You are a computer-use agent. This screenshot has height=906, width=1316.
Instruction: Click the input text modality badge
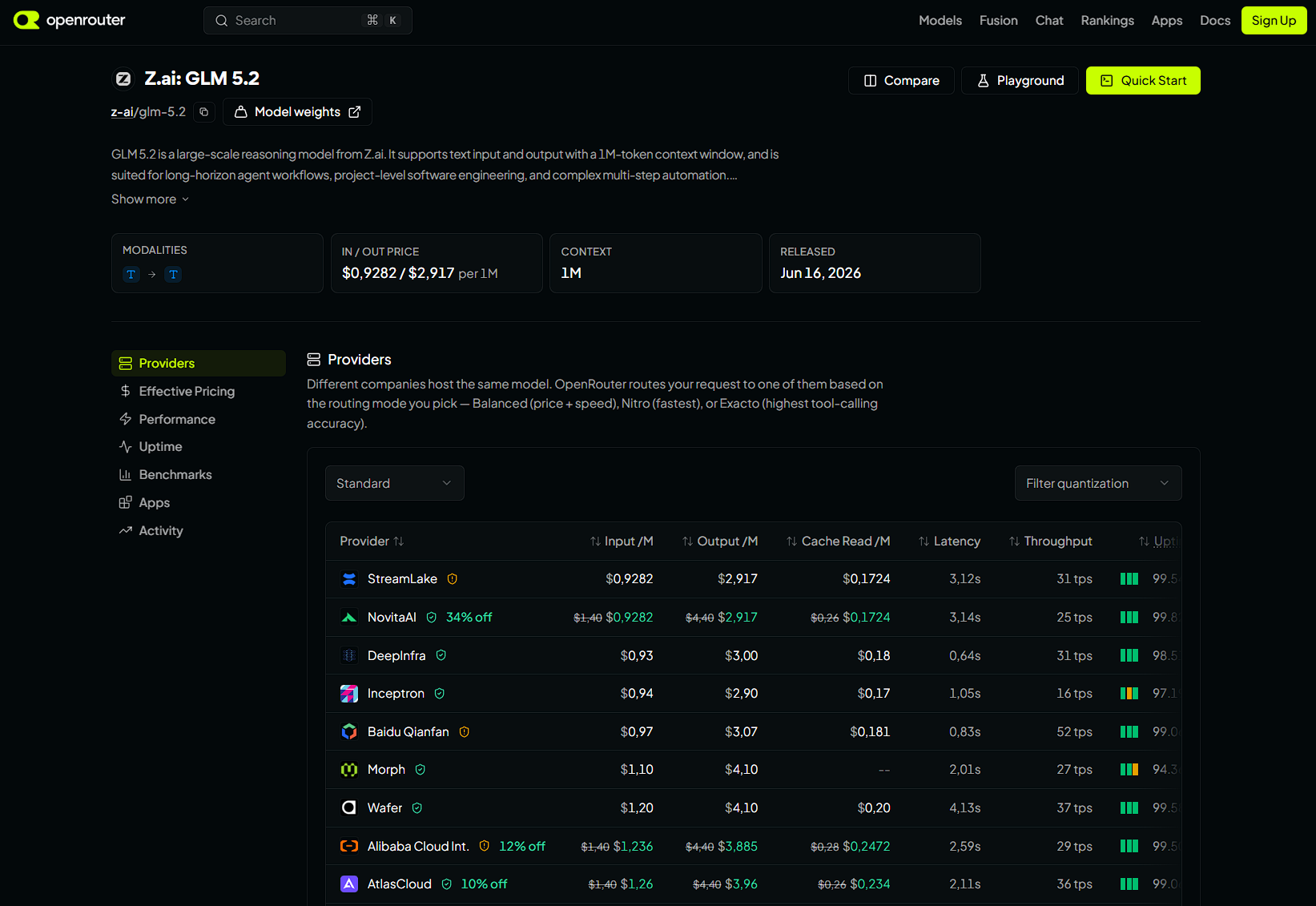point(131,275)
